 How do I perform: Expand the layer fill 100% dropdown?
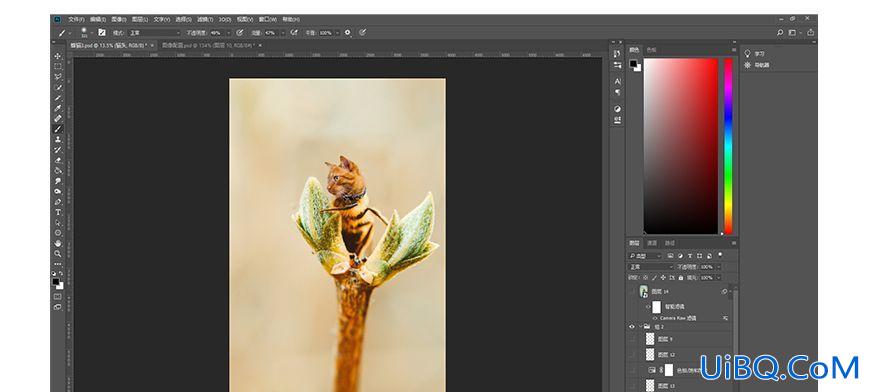click(719, 278)
